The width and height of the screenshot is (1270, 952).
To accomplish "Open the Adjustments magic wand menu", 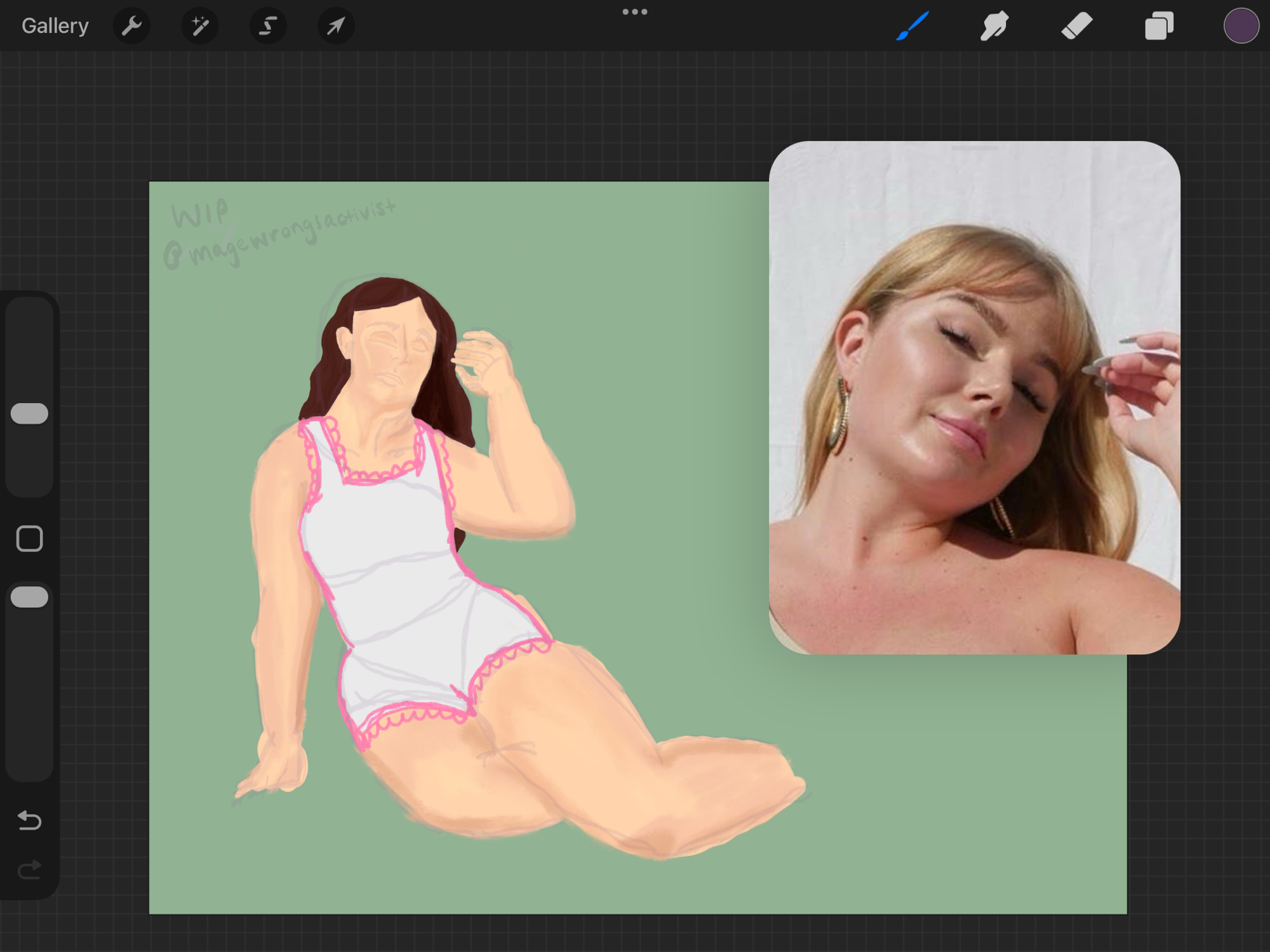I will (199, 26).
